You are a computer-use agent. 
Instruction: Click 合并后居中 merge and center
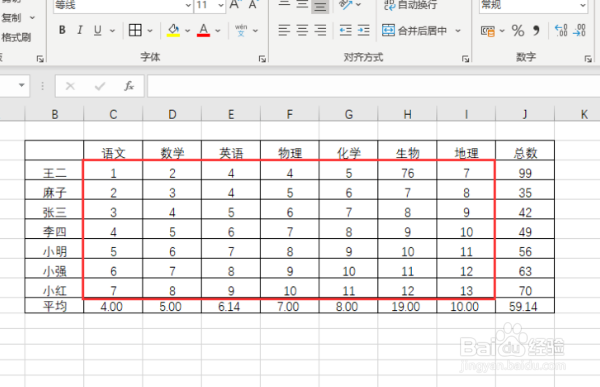click(x=415, y=30)
